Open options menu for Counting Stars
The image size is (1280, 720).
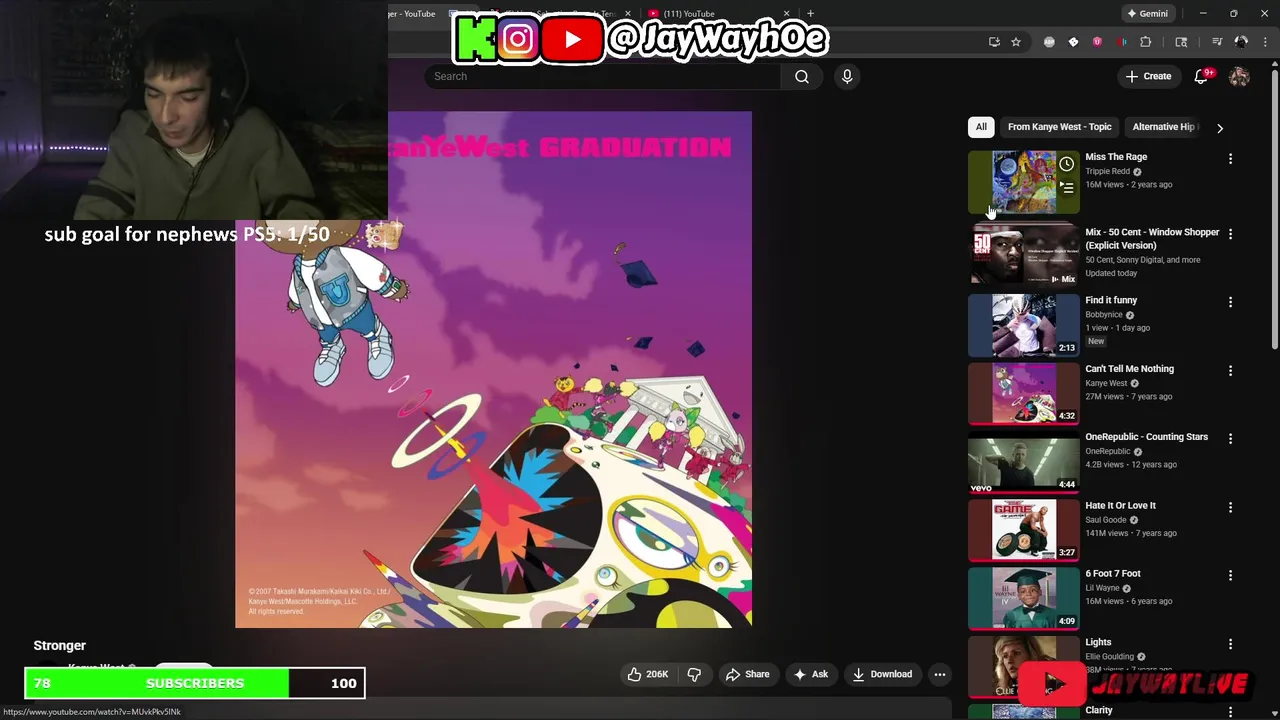[x=1231, y=439]
